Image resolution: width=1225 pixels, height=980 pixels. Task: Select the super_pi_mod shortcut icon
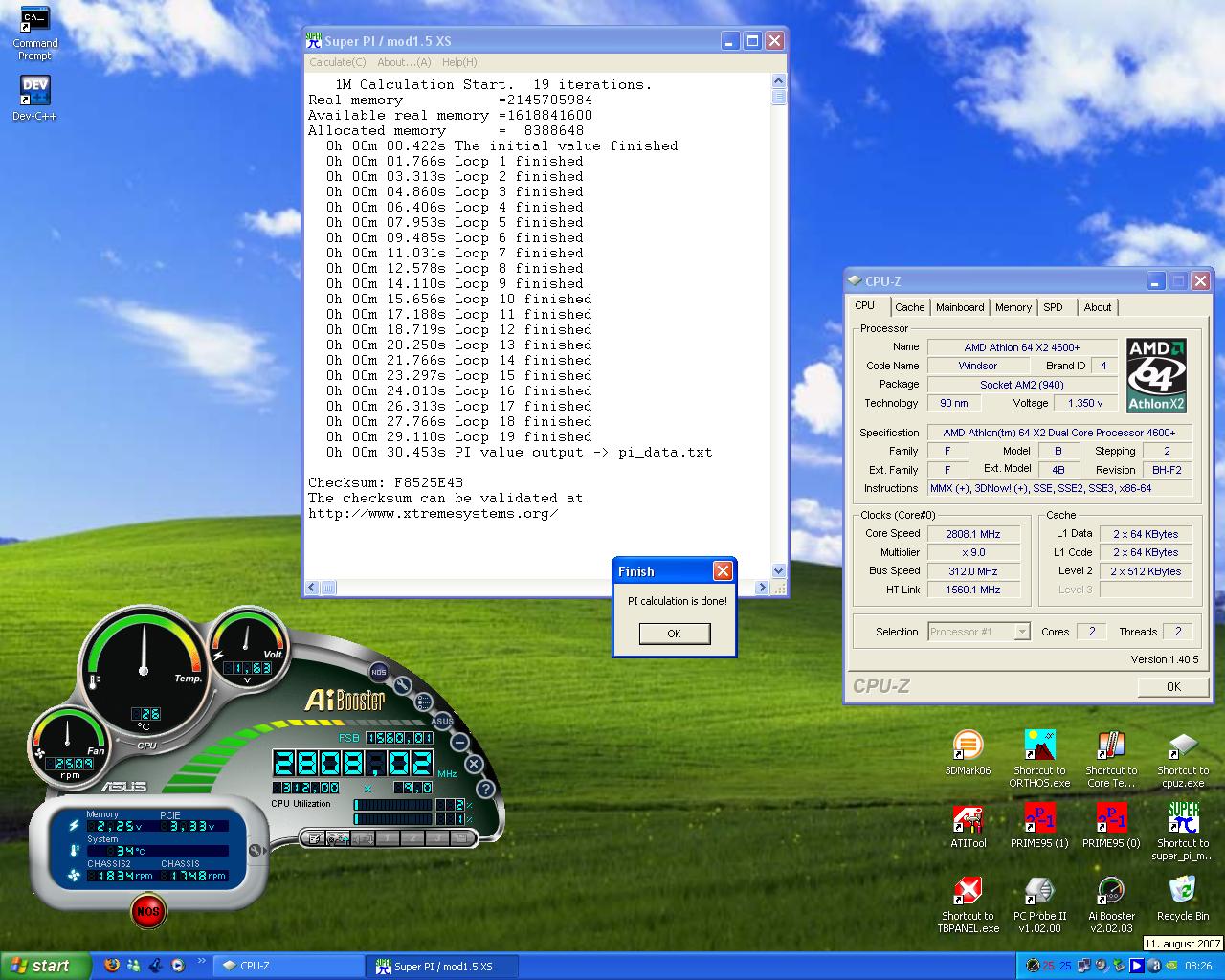[1183, 832]
